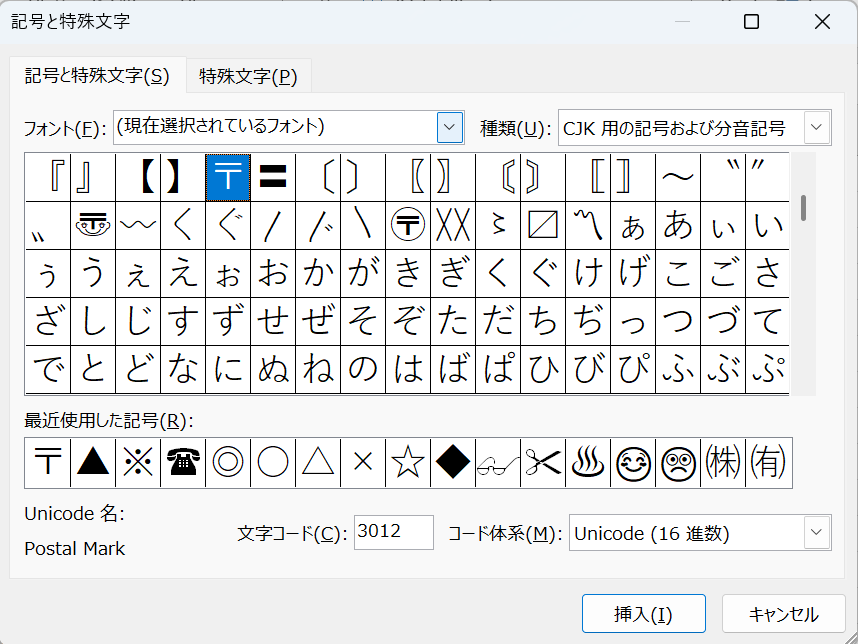Click the 文字コード input field
This screenshot has height=644, width=858.
coord(393,532)
